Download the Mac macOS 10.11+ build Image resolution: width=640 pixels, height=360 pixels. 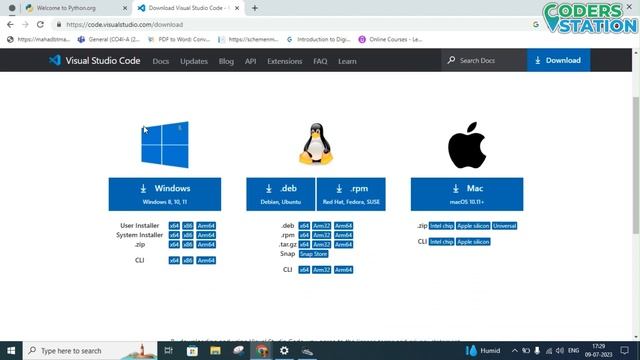pos(467,194)
